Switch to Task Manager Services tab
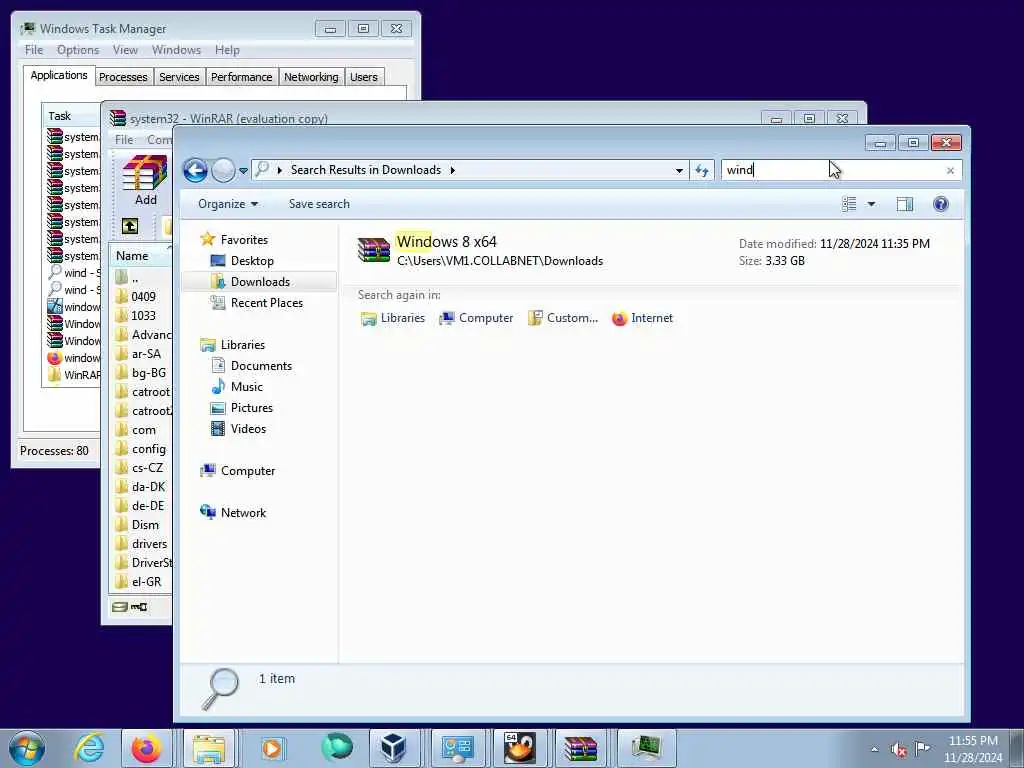Screen dimensions: 1024x768 179,77
